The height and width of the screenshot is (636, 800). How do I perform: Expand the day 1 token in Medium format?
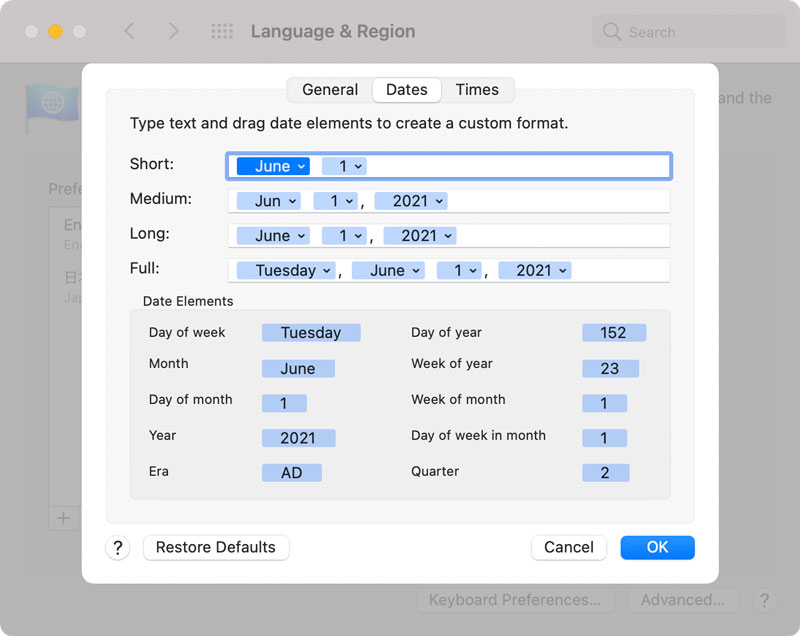[335, 201]
